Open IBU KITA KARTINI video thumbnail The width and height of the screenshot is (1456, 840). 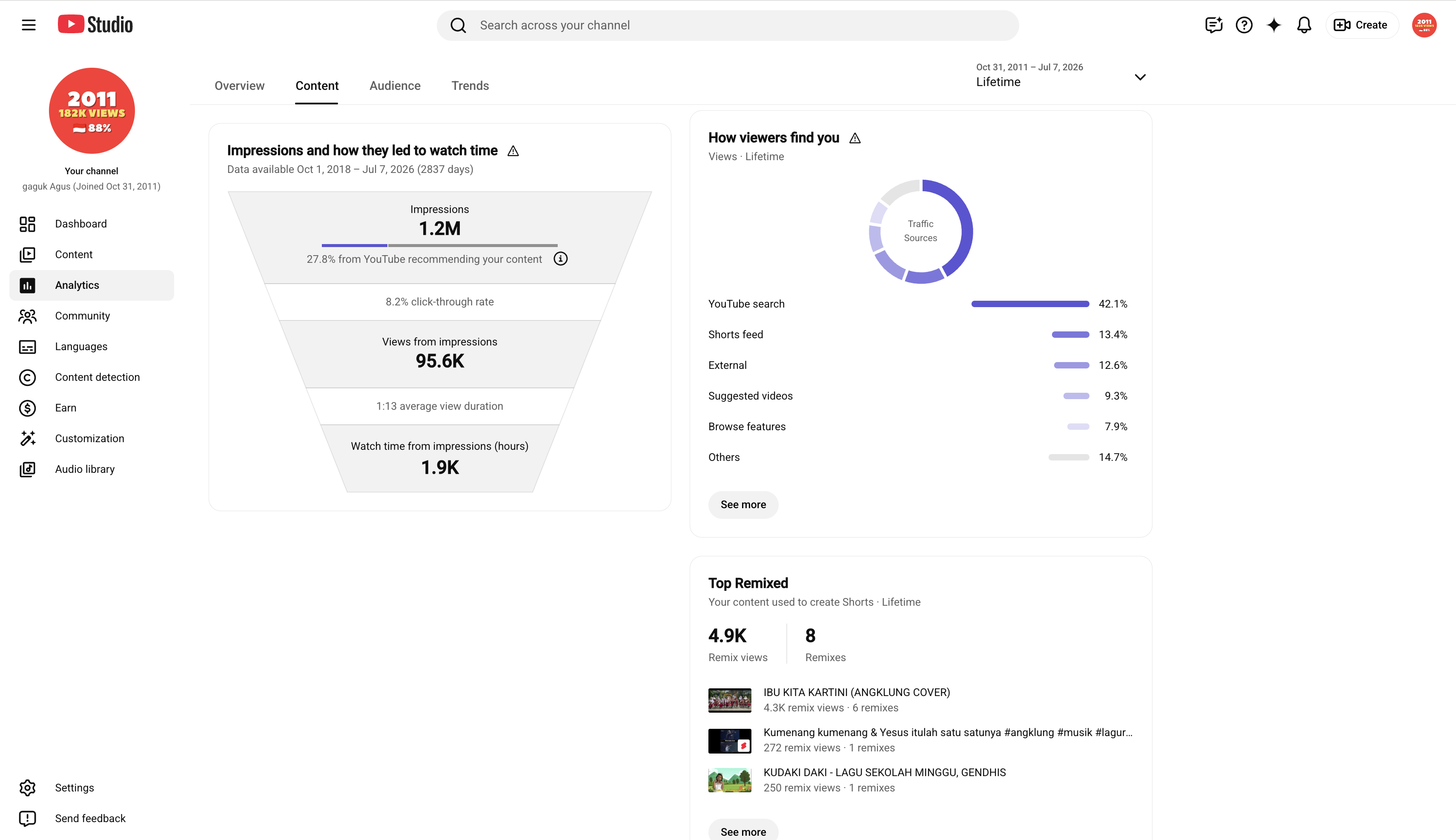pyautogui.click(x=729, y=700)
